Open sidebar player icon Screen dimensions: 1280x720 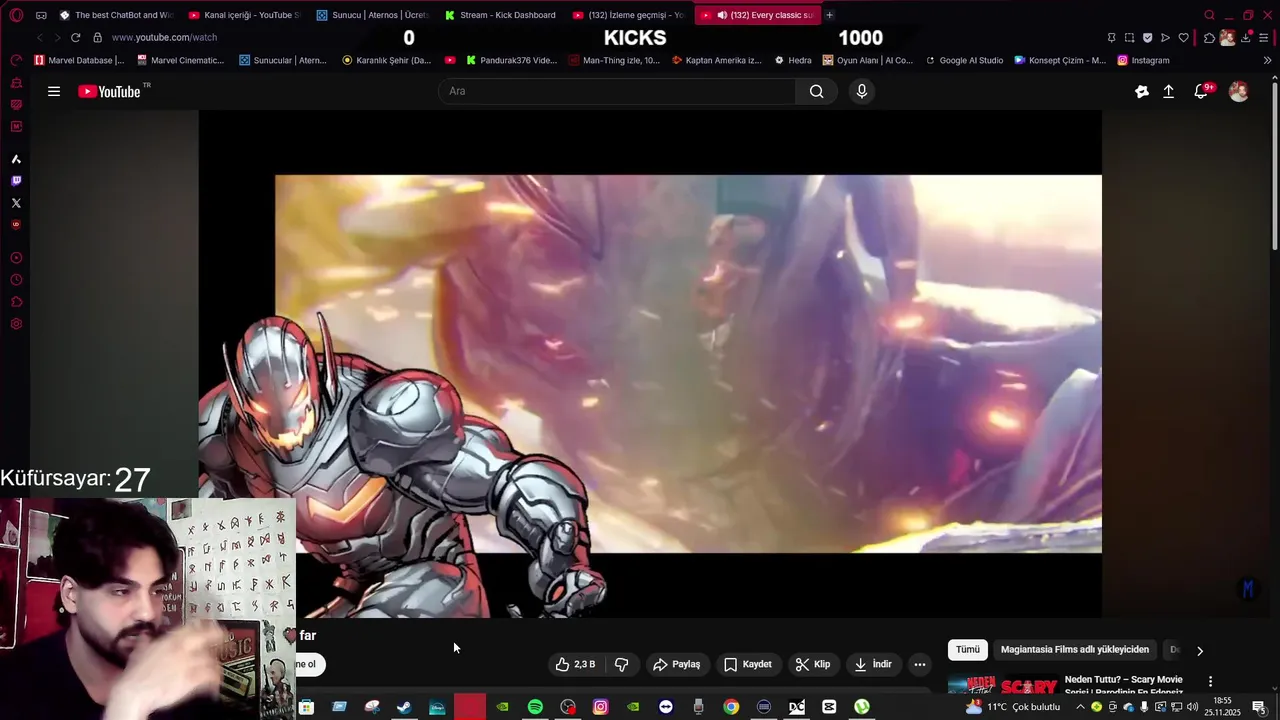[16, 258]
